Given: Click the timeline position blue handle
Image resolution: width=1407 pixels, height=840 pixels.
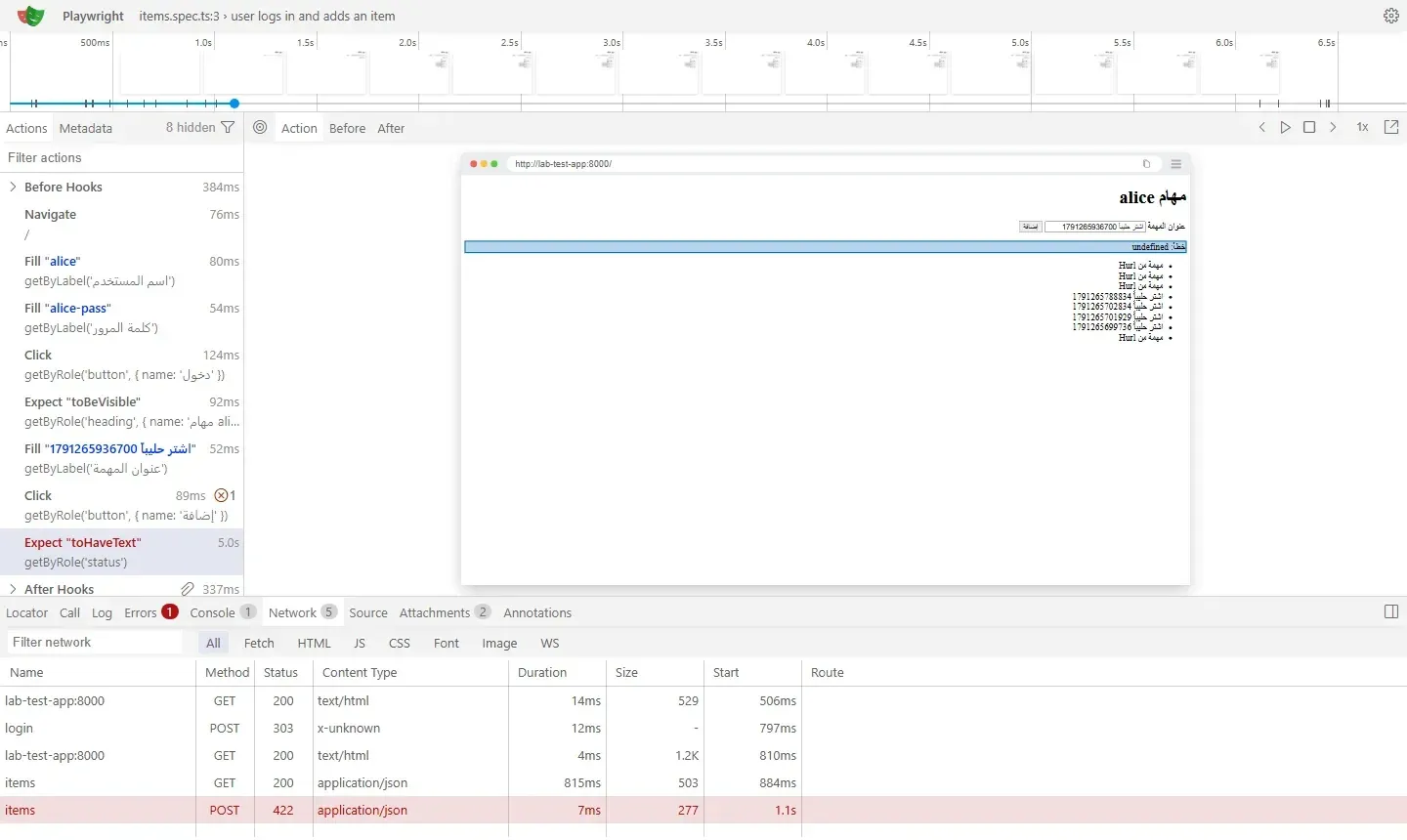Looking at the screenshot, I should 234,103.
